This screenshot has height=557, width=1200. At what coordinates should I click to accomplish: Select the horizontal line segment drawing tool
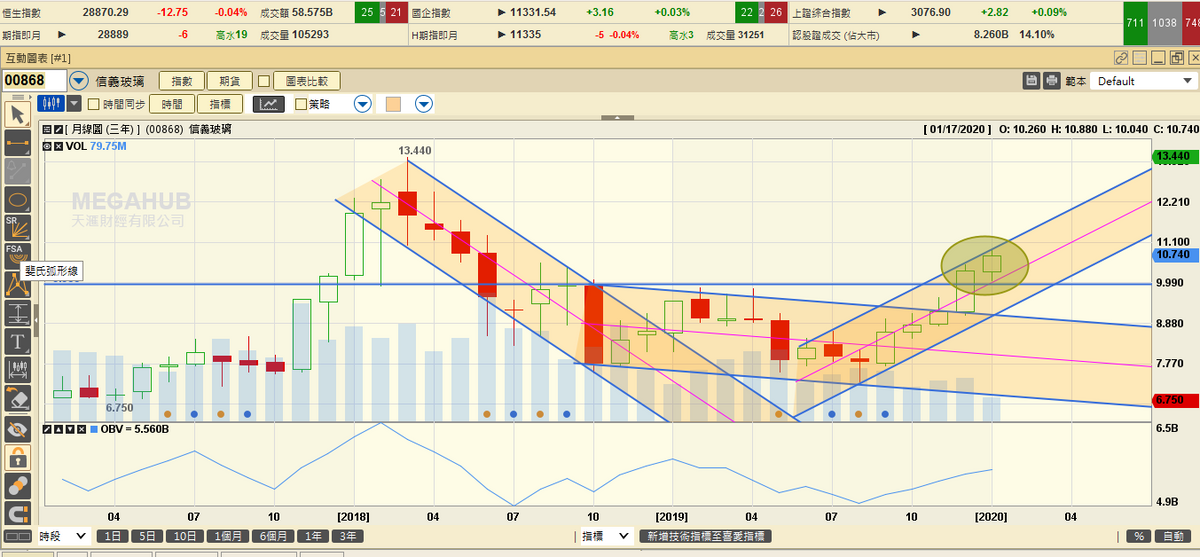tap(17, 143)
